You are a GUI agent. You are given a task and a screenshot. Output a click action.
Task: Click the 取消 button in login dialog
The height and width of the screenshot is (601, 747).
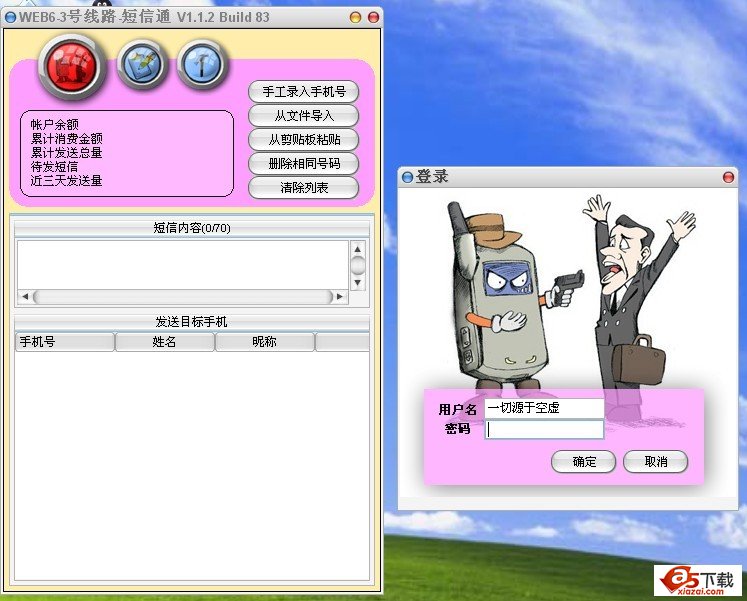[656, 461]
